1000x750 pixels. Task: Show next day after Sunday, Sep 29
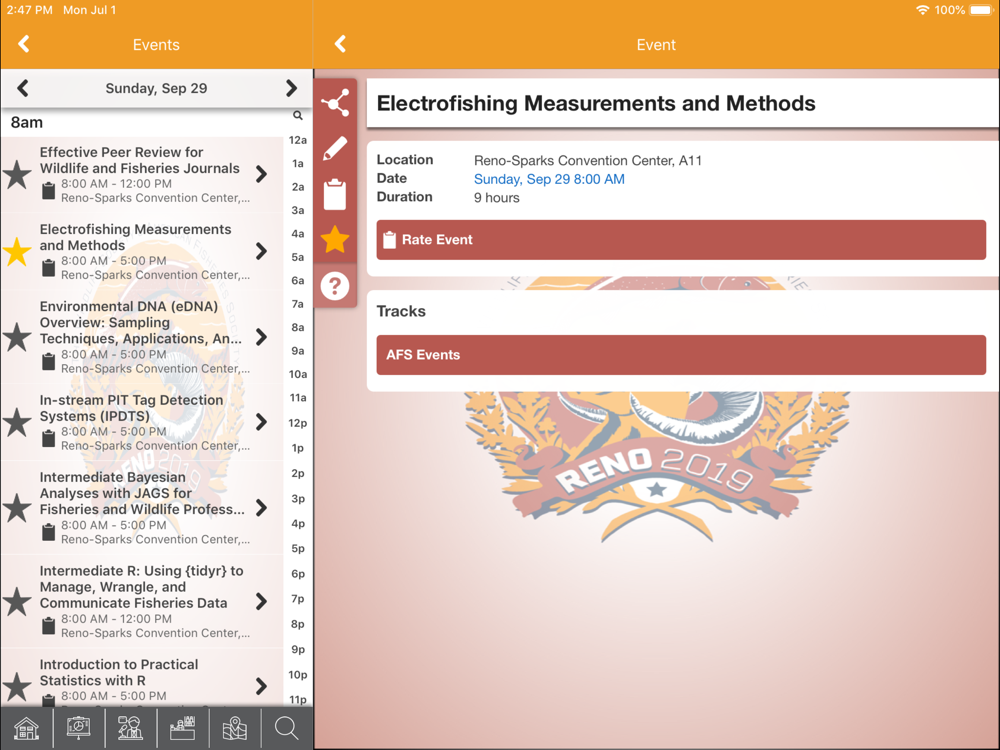(x=291, y=88)
